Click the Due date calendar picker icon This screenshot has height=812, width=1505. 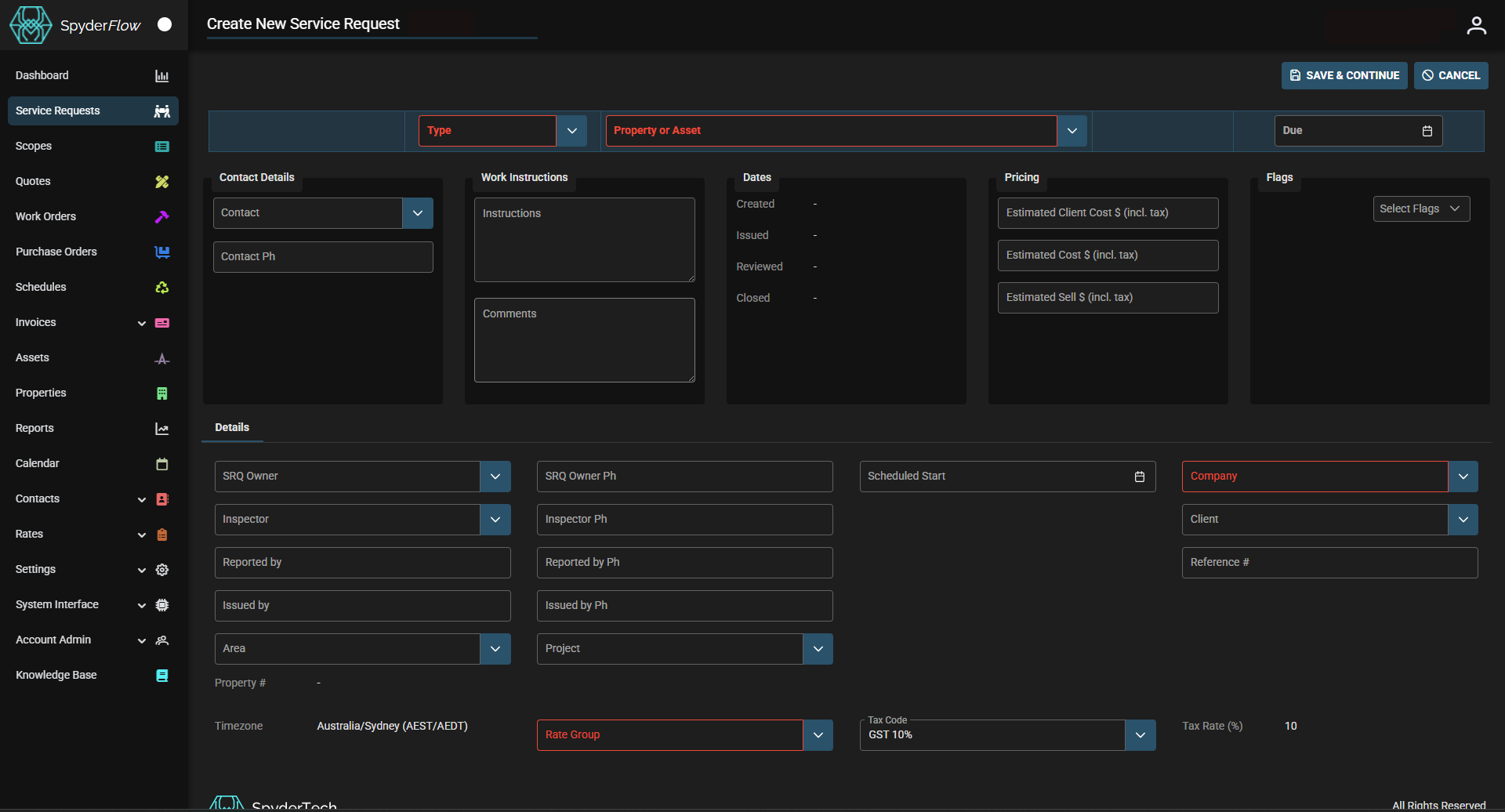click(1427, 131)
